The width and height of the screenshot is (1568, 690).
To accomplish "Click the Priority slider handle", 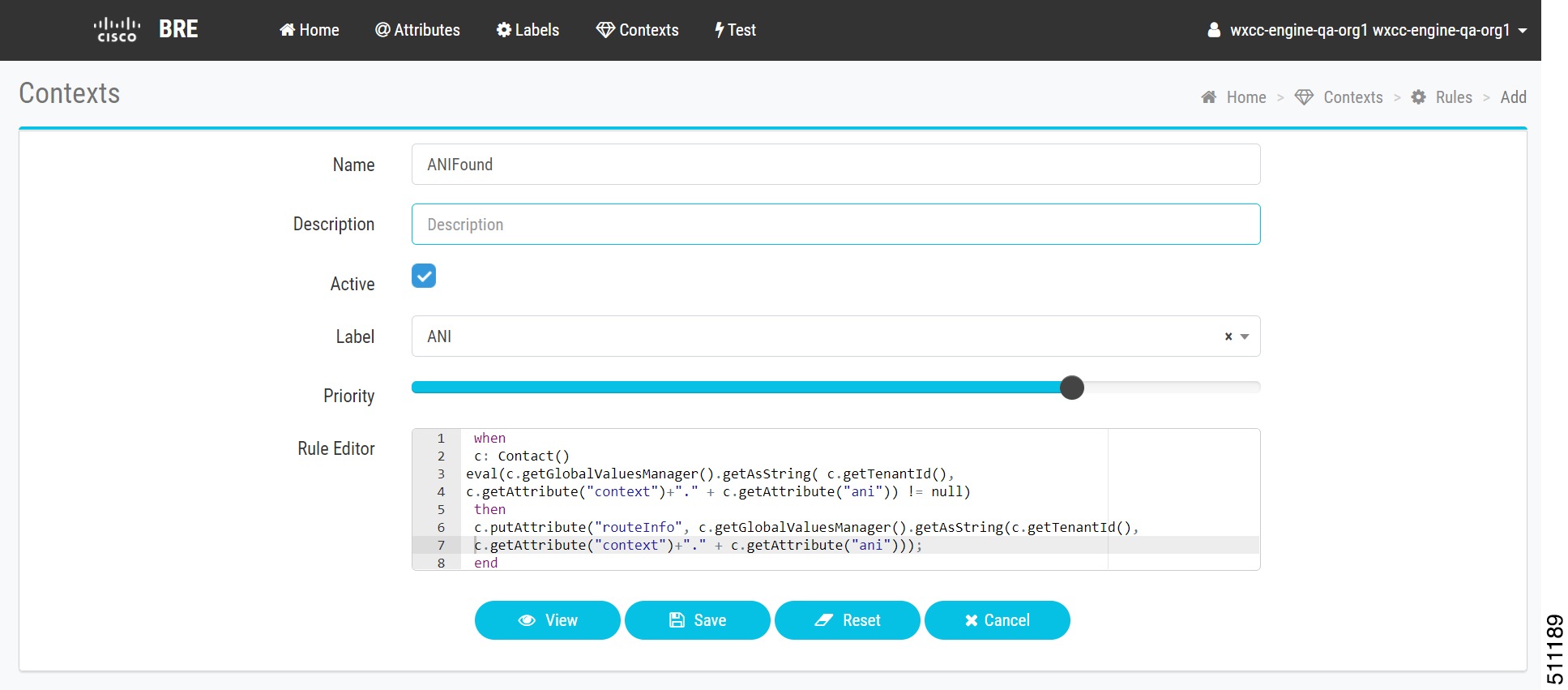I will [x=1072, y=388].
